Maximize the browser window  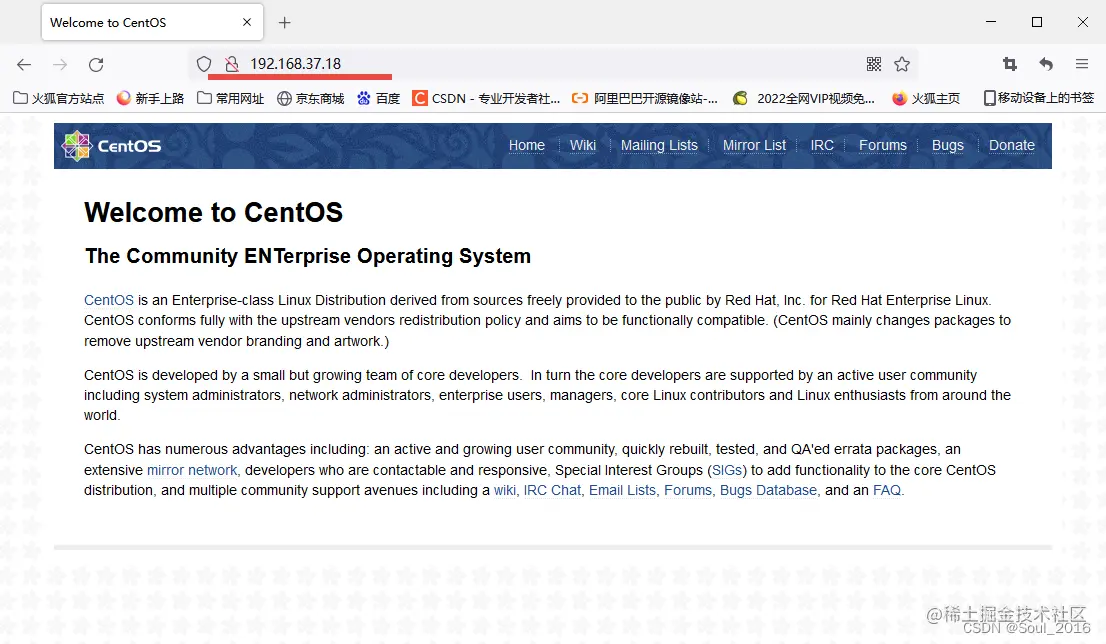(1037, 22)
